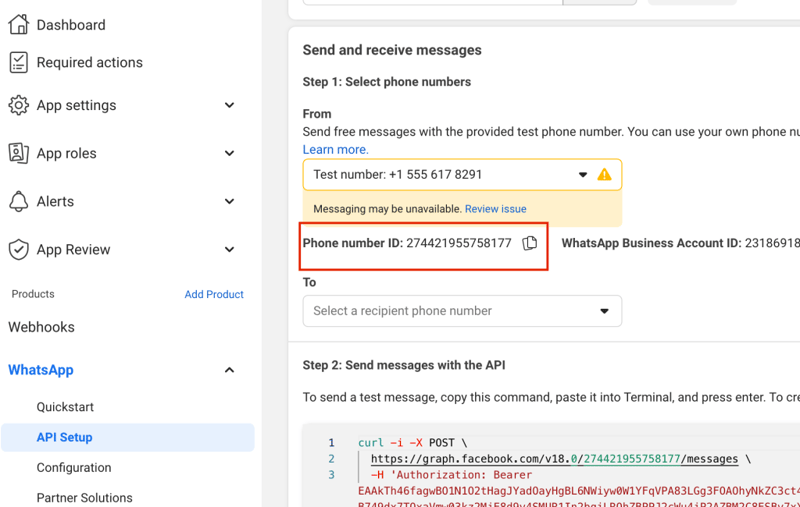Expand the App roles section chevron

point(229,153)
